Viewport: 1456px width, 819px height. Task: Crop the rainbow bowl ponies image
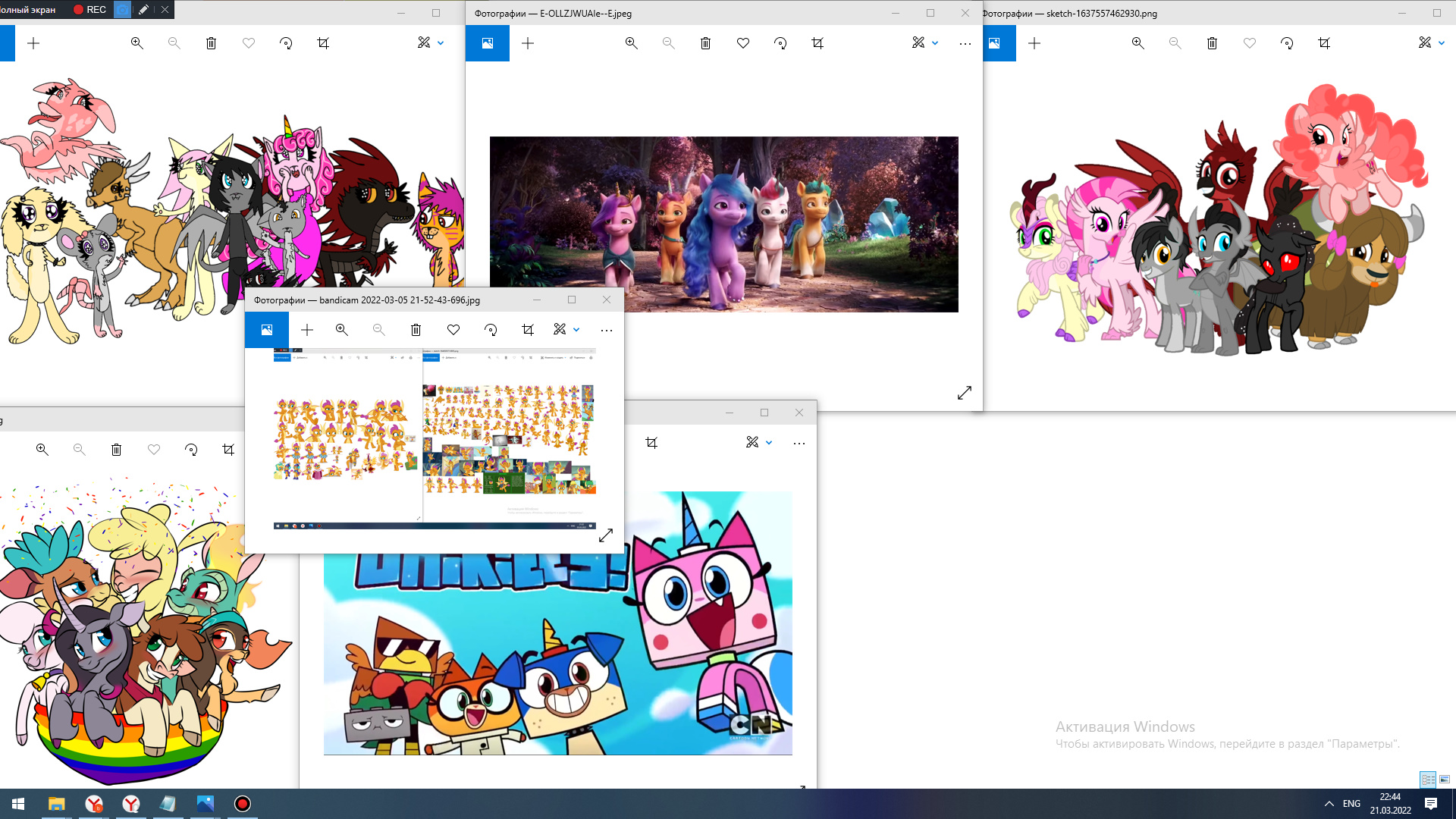point(228,450)
